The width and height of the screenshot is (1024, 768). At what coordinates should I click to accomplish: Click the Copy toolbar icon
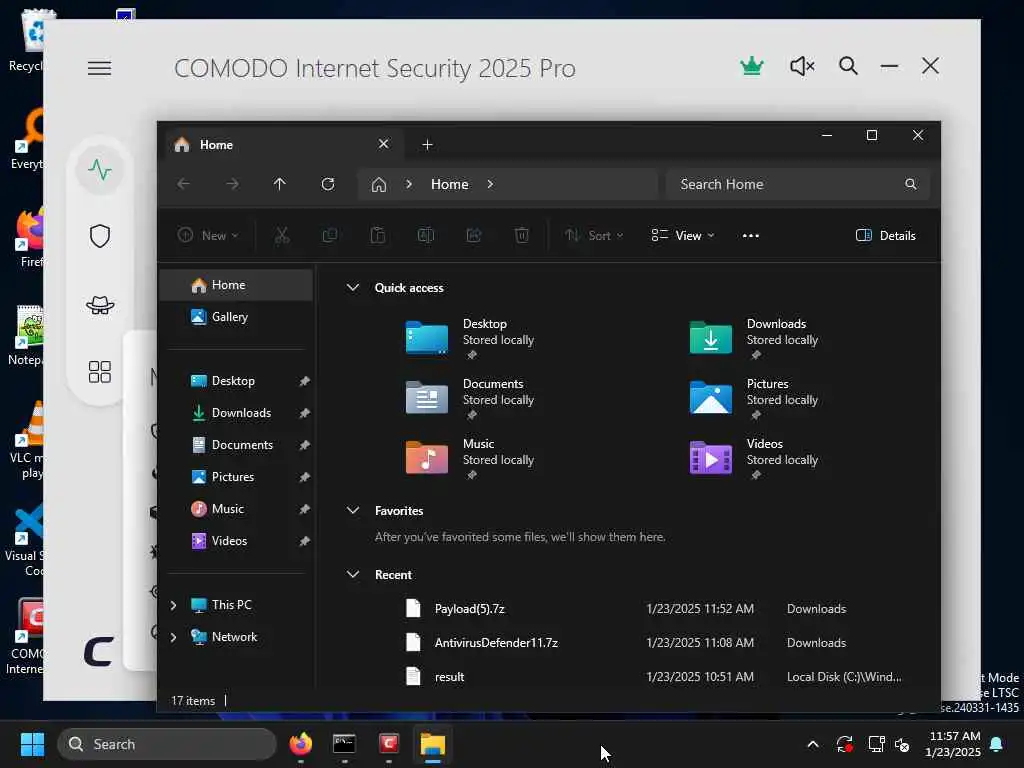[330, 235]
